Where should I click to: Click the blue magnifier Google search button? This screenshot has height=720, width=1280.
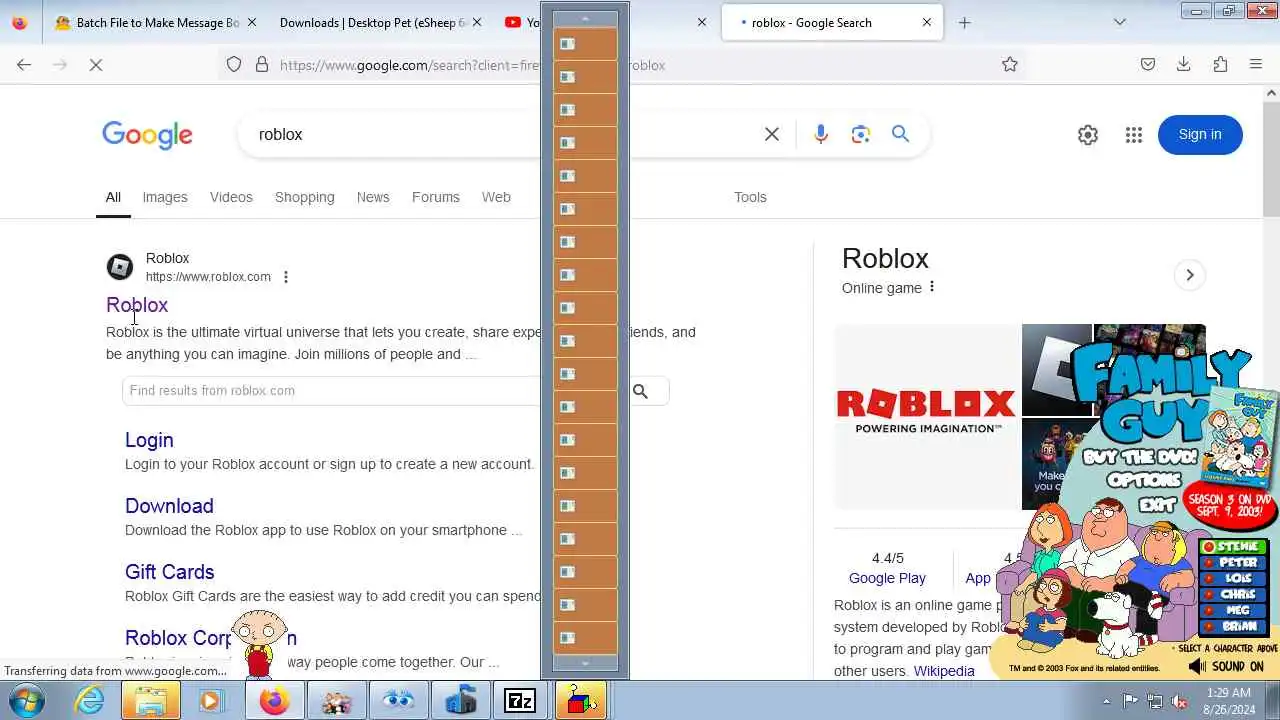point(901,134)
